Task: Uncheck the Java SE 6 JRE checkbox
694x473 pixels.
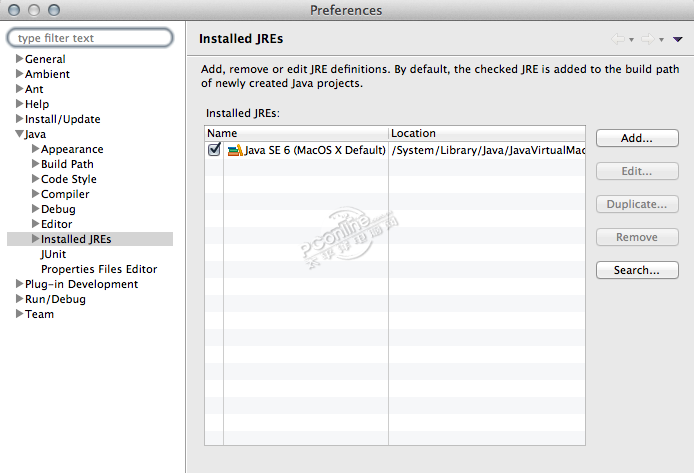Action: click(x=214, y=150)
